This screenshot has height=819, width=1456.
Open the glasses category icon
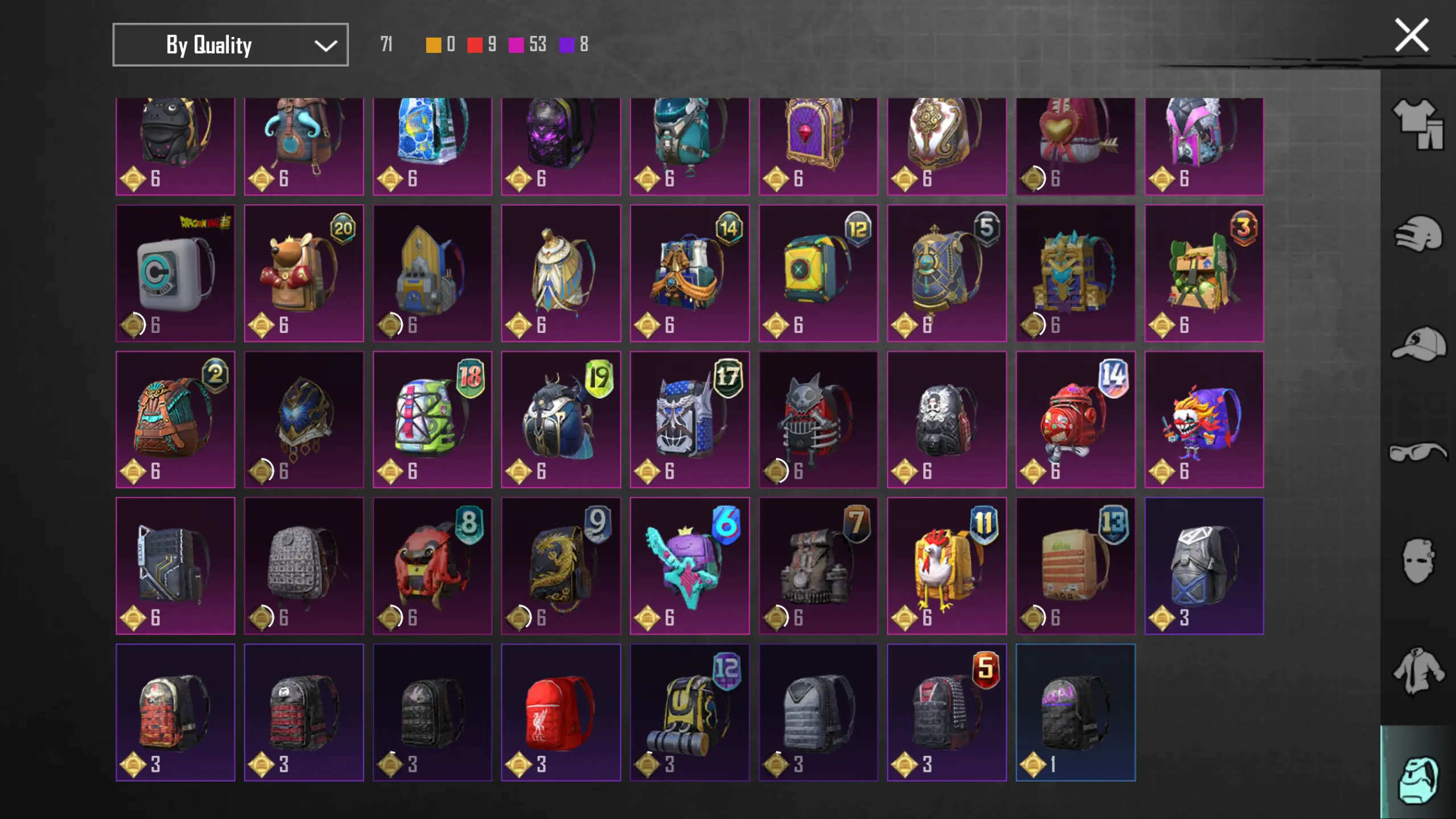coord(1418,452)
